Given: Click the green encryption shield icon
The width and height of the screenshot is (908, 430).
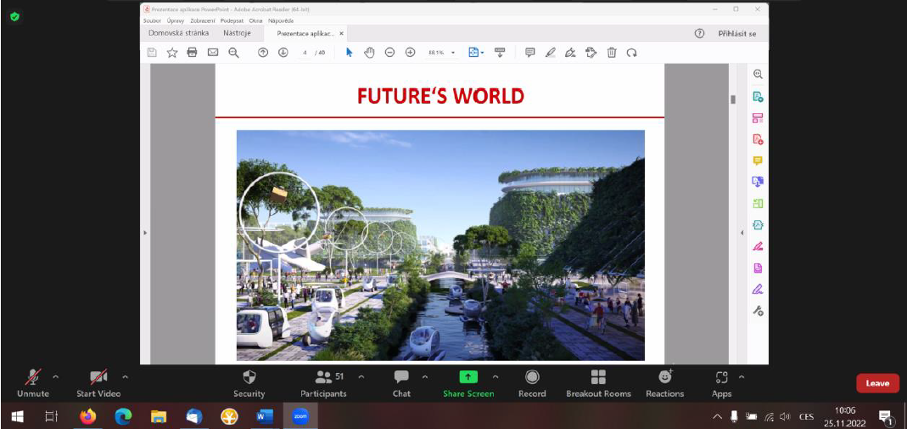Looking at the screenshot, I should tap(14, 17).
